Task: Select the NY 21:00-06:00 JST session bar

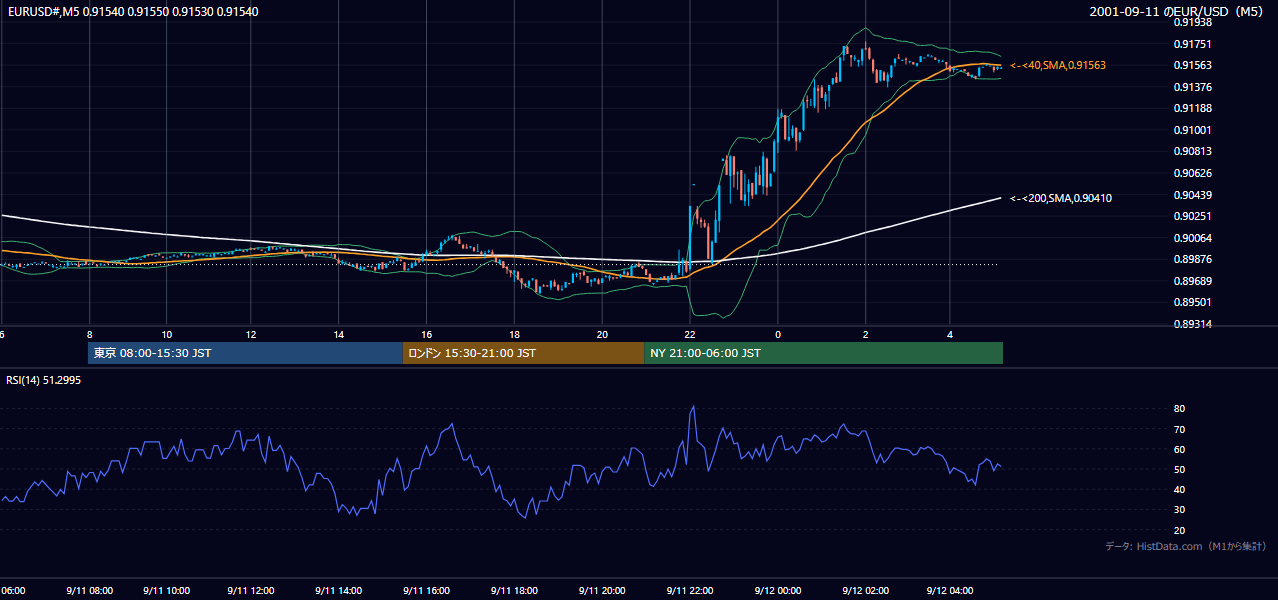Action: click(x=823, y=353)
